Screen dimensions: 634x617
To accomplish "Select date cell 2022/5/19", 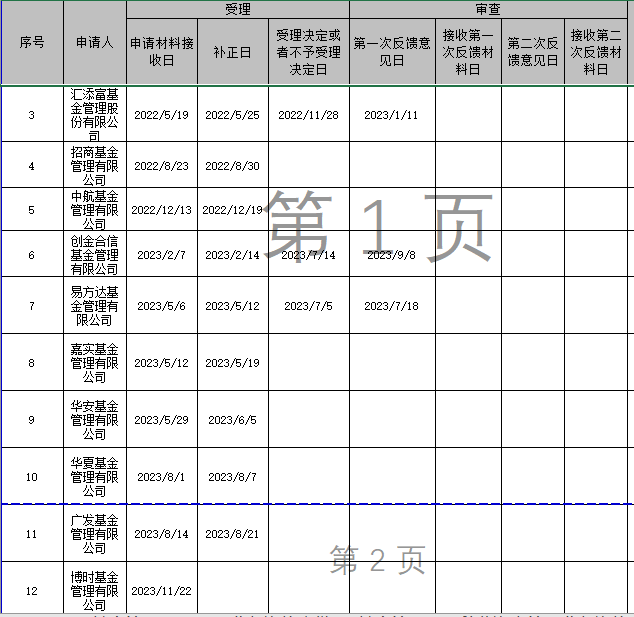I will [x=162, y=115].
